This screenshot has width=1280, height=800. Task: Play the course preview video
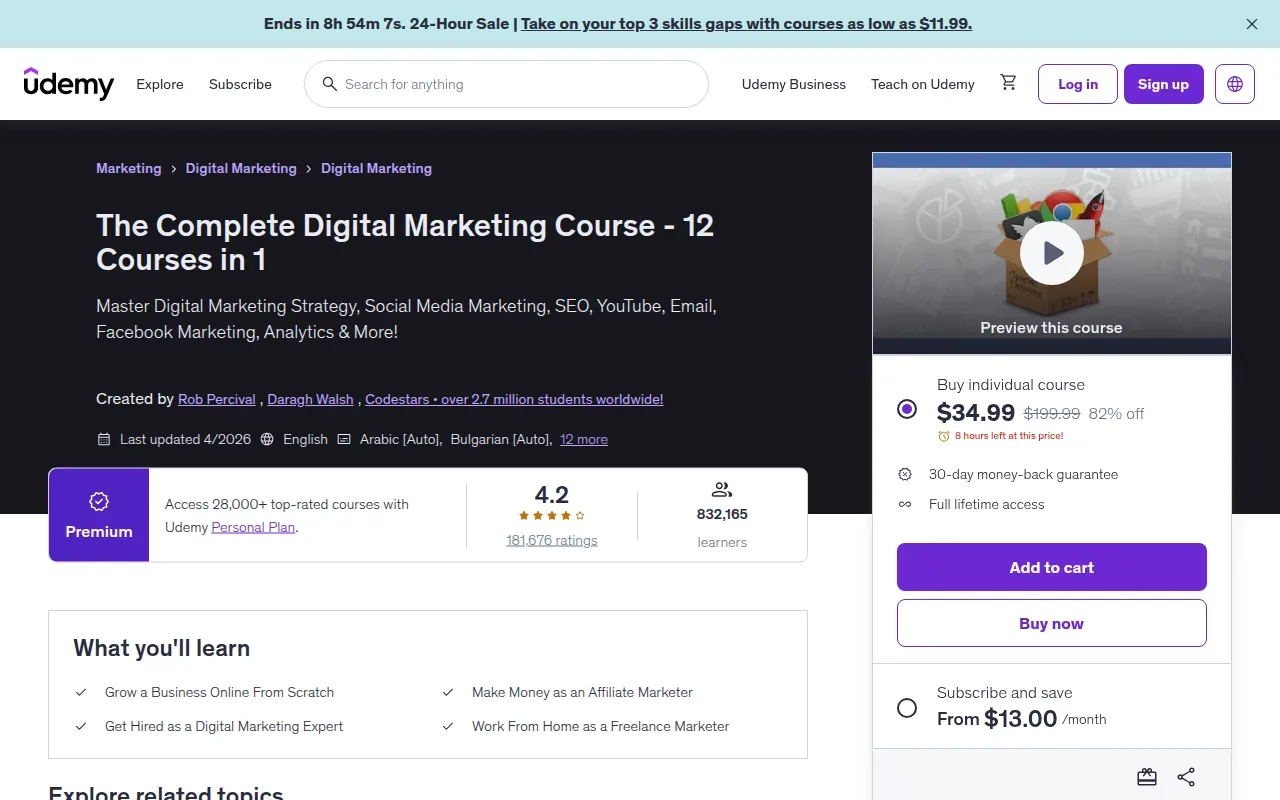(1052, 253)
